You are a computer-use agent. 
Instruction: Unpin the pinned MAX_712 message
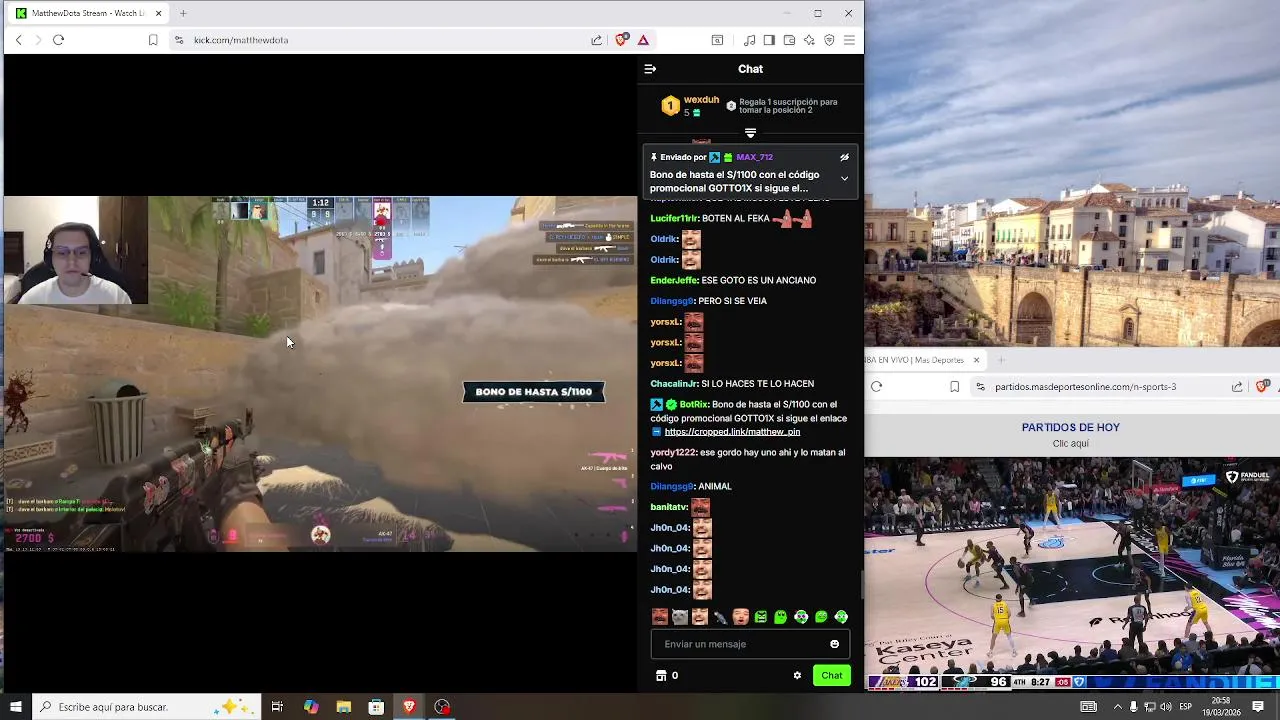[844, 157]
